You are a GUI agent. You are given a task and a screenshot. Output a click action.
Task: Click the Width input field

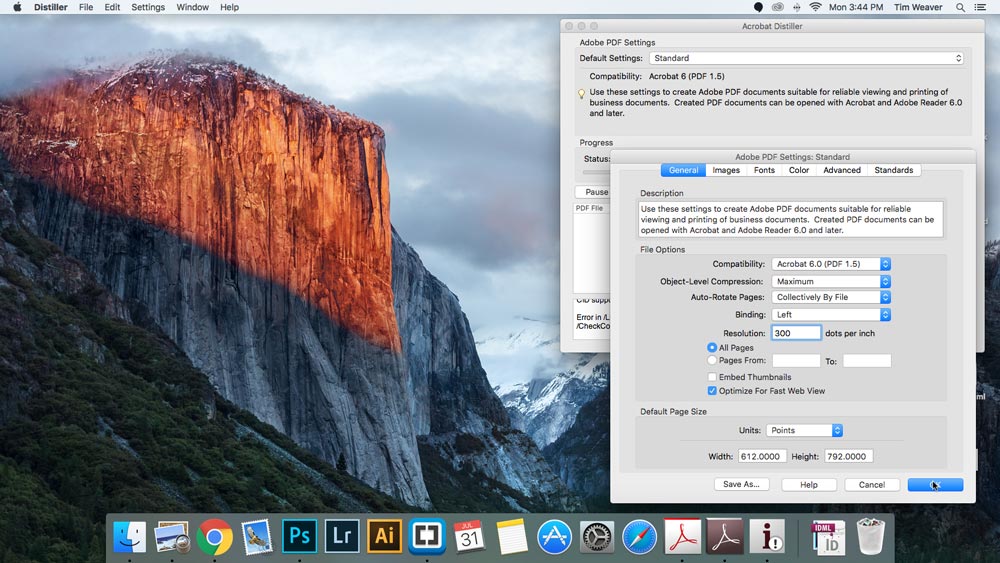[x=762, y=457]
